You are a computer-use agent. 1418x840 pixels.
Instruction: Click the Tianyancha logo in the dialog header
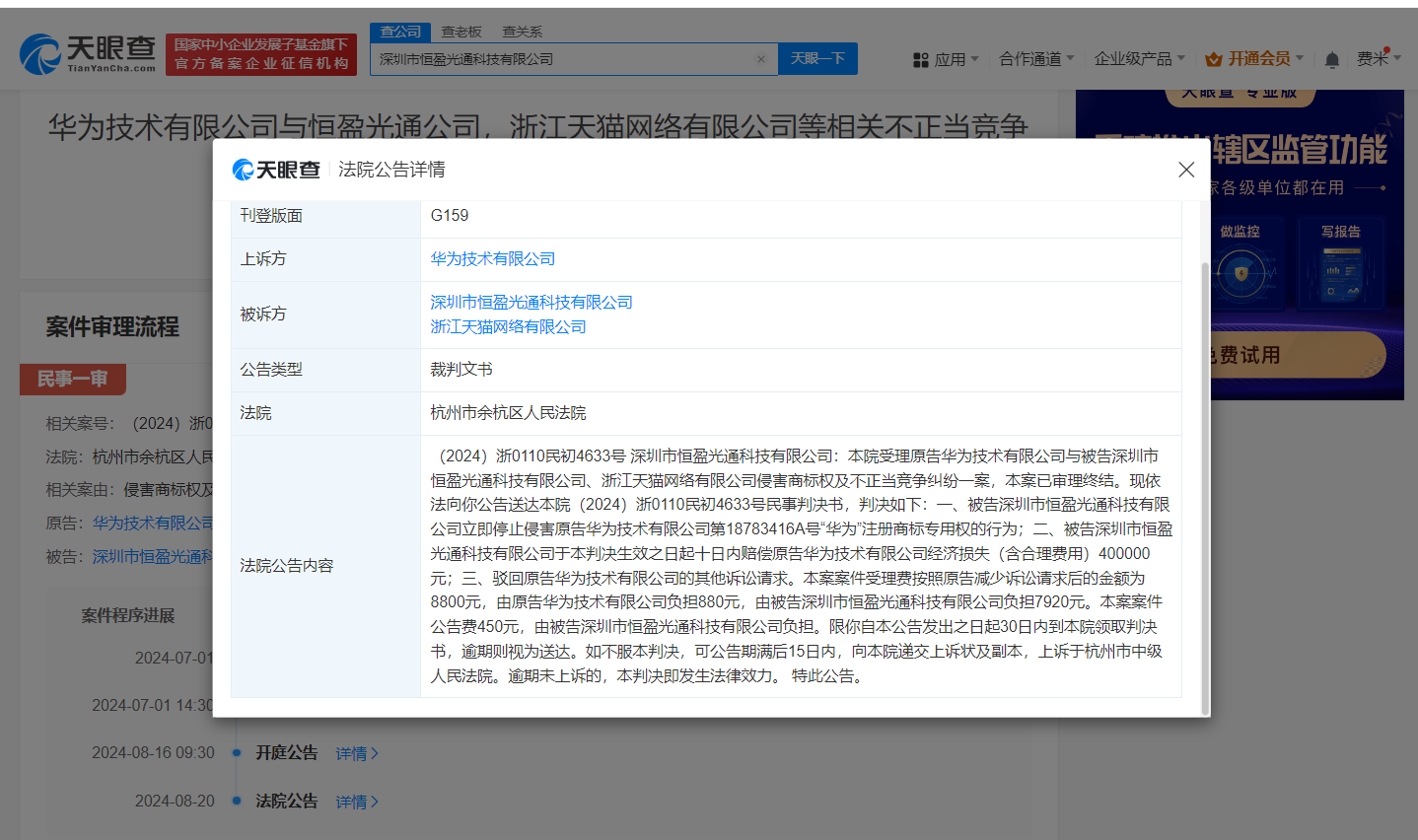coord(277,170)
